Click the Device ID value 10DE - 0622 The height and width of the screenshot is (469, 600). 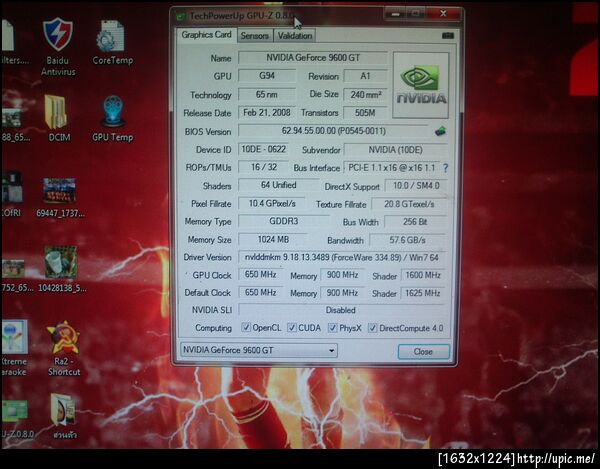[x=263, y=149]
